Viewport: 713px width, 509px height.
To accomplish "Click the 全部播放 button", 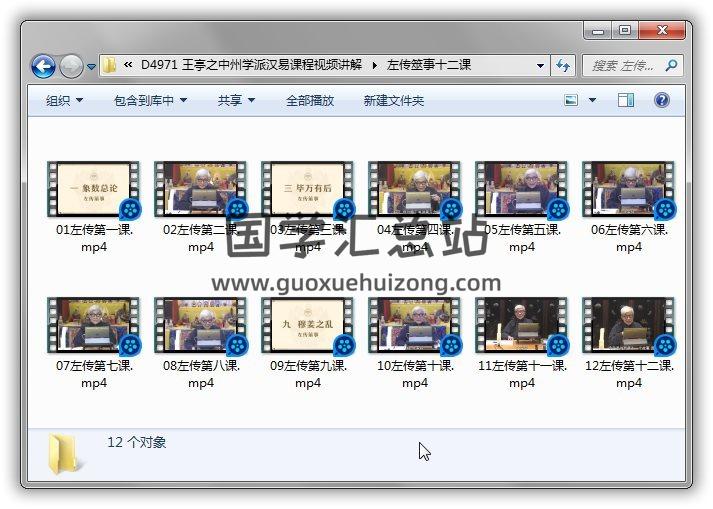I will click(x=310, y=100).
